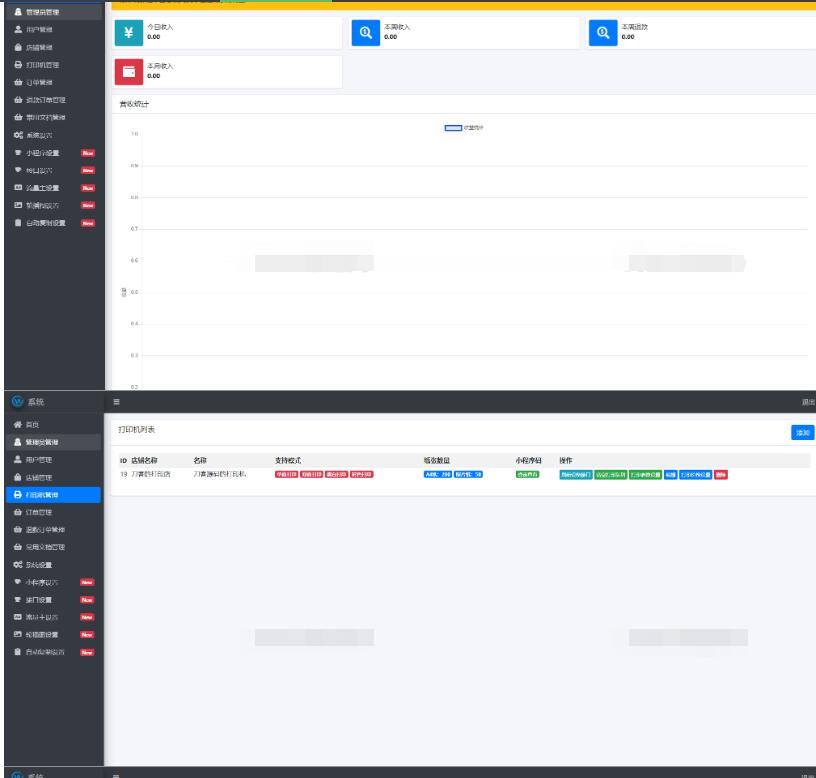This screenshot has height=778, width=816.
Task: Click the round system logo above 首页
Action: (x=13, y=402)
